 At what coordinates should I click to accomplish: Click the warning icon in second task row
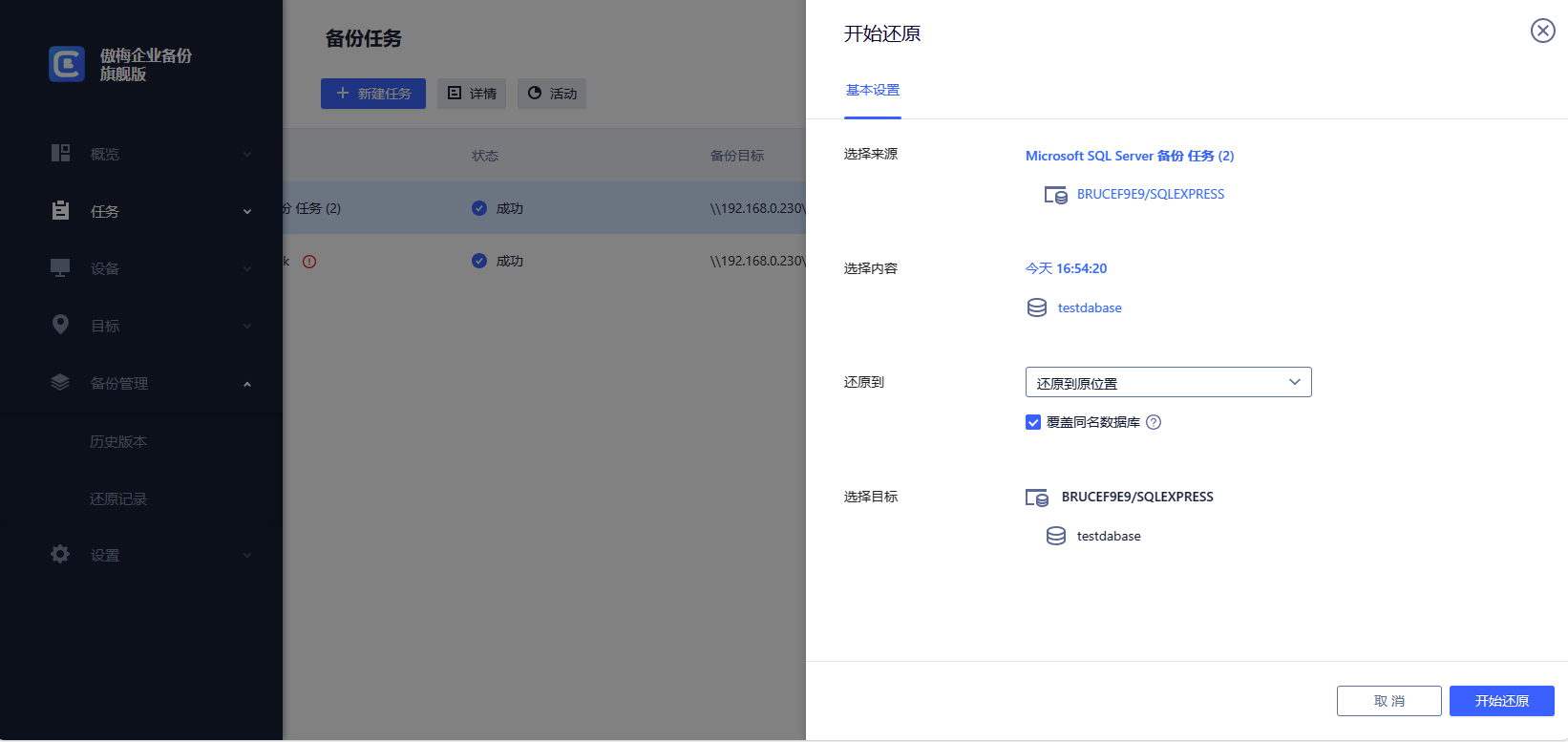point(309,262)
